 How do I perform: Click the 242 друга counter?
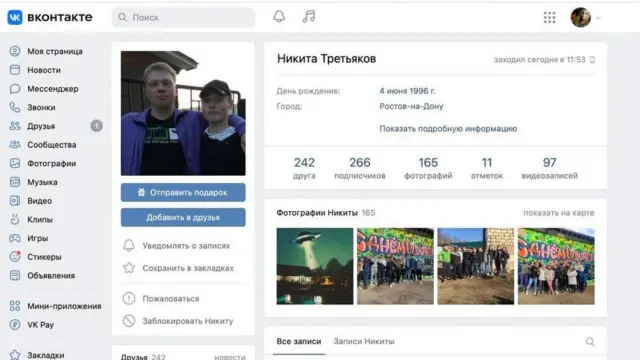pyautogui.click(x=304, y=168)
